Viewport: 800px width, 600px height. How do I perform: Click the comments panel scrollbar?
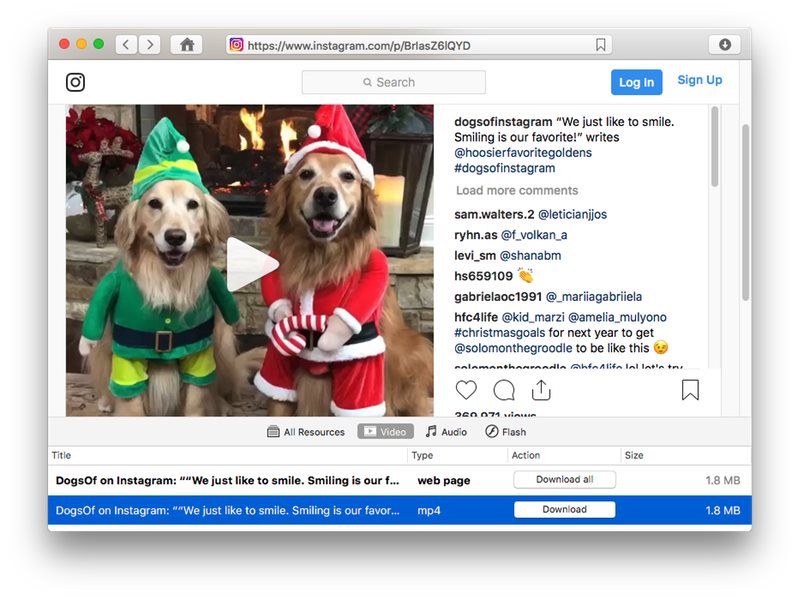(x=714, y=147)
